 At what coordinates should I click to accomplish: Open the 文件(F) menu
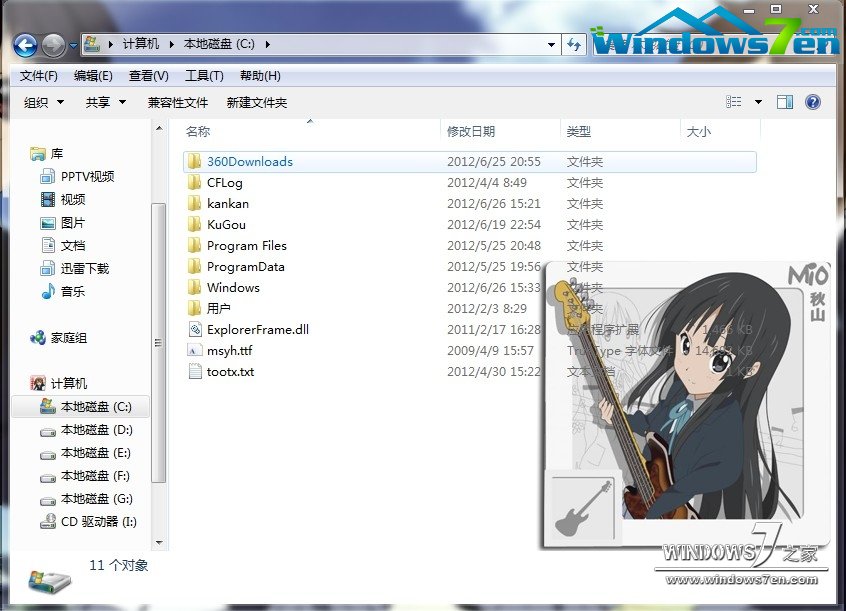coord(39,76)
